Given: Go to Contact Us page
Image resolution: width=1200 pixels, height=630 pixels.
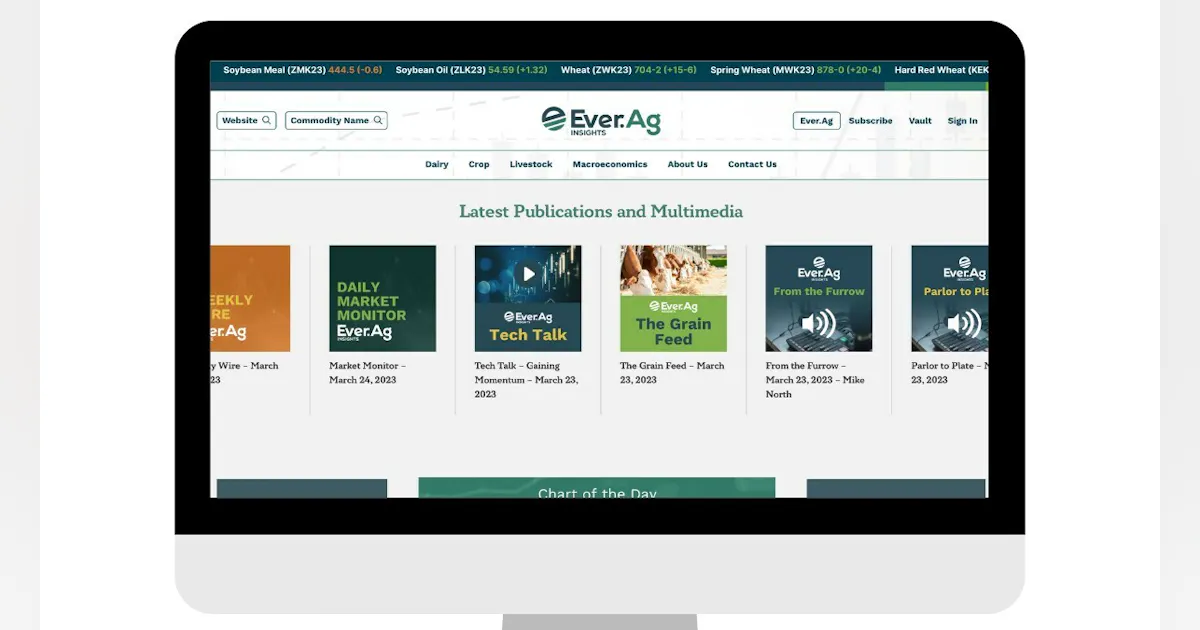Looking at the screenshot, I should 752,164.
